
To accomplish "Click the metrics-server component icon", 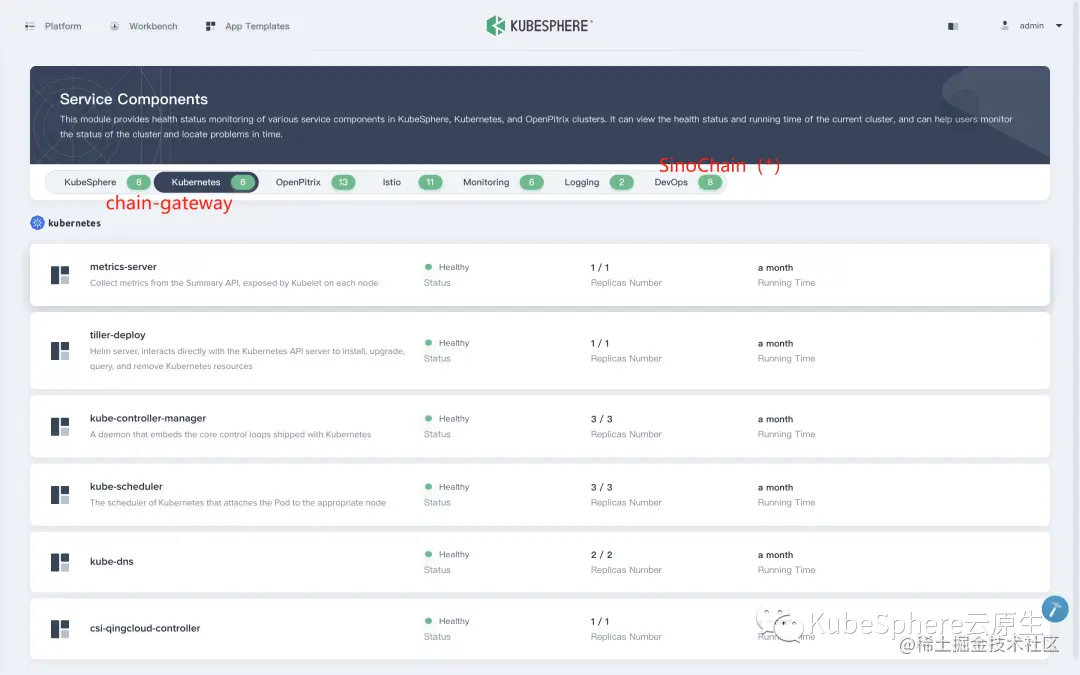I will pyautogui.click(x=60, y=275).
